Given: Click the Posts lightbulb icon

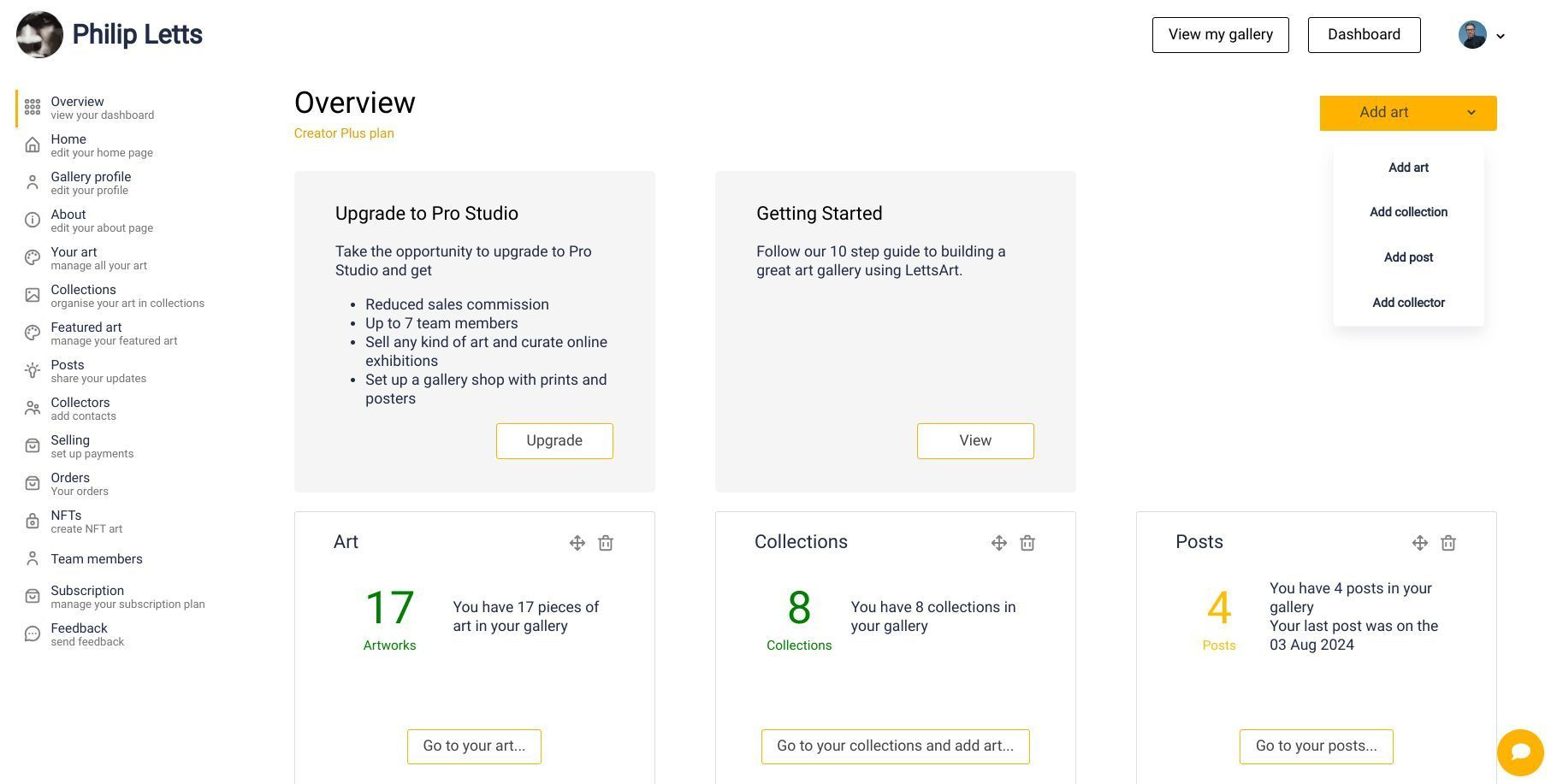Looking at the screenshot, I should click(33, 370).
